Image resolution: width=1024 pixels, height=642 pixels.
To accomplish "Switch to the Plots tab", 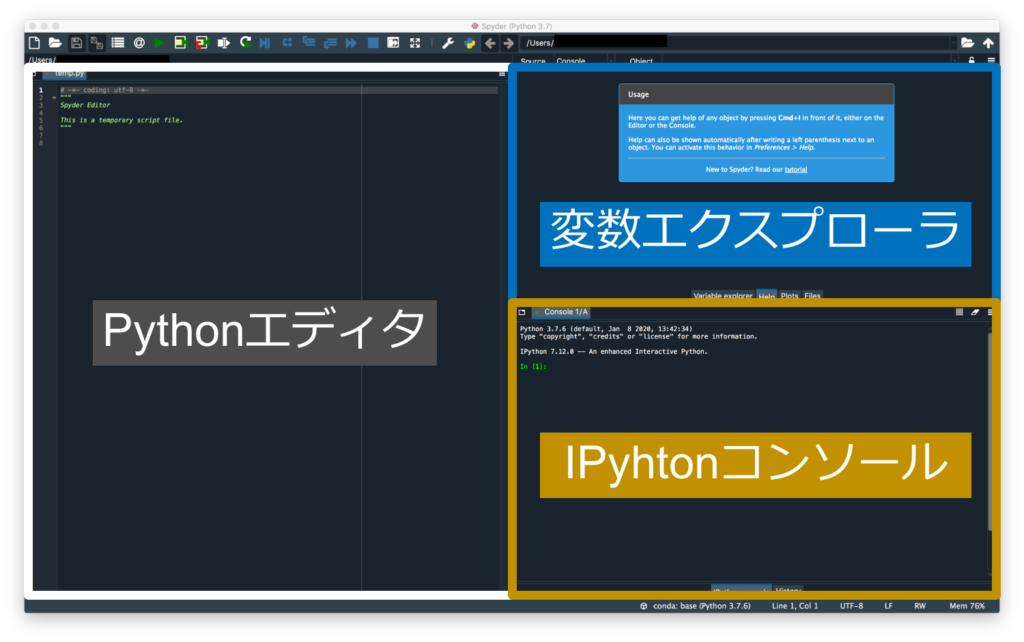I will [790, 296].
